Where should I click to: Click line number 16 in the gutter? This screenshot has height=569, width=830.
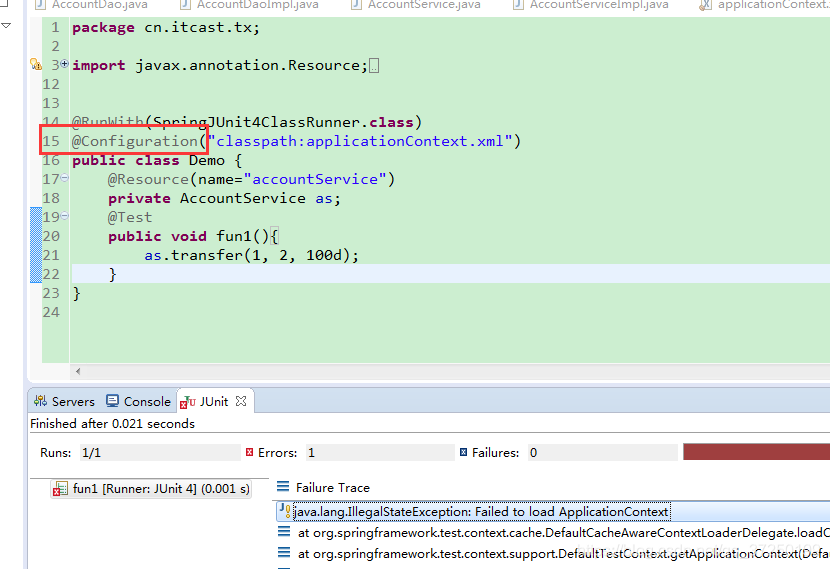pyautogui.click(x=51, y=160)
